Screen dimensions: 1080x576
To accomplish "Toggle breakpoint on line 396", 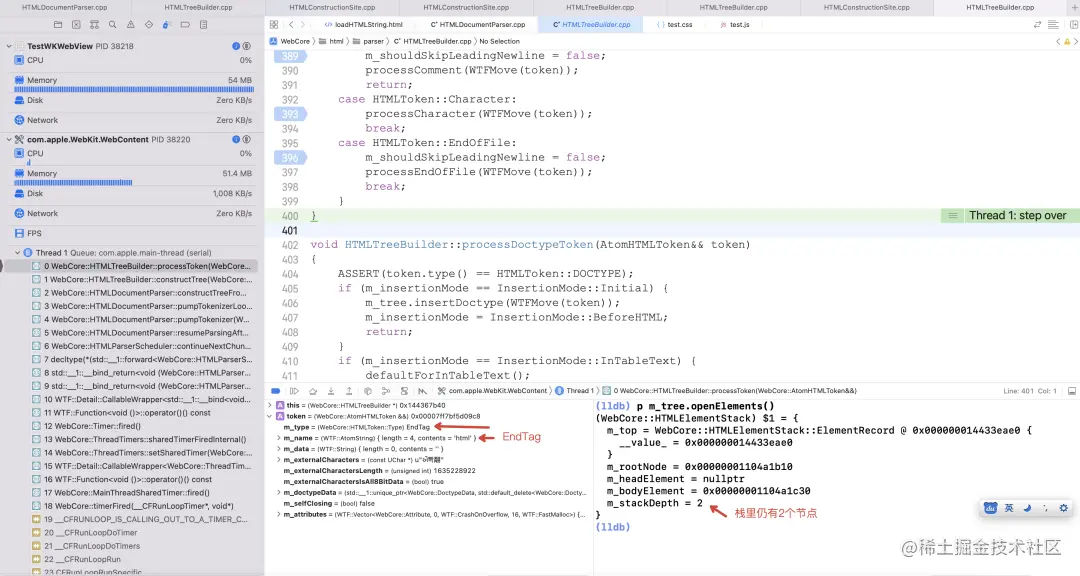I will [x=290, y=158].
